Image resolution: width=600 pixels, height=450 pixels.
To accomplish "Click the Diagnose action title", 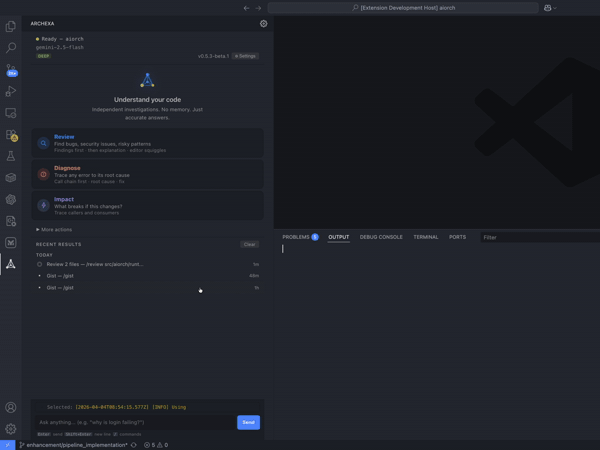I will pos(67,168).
